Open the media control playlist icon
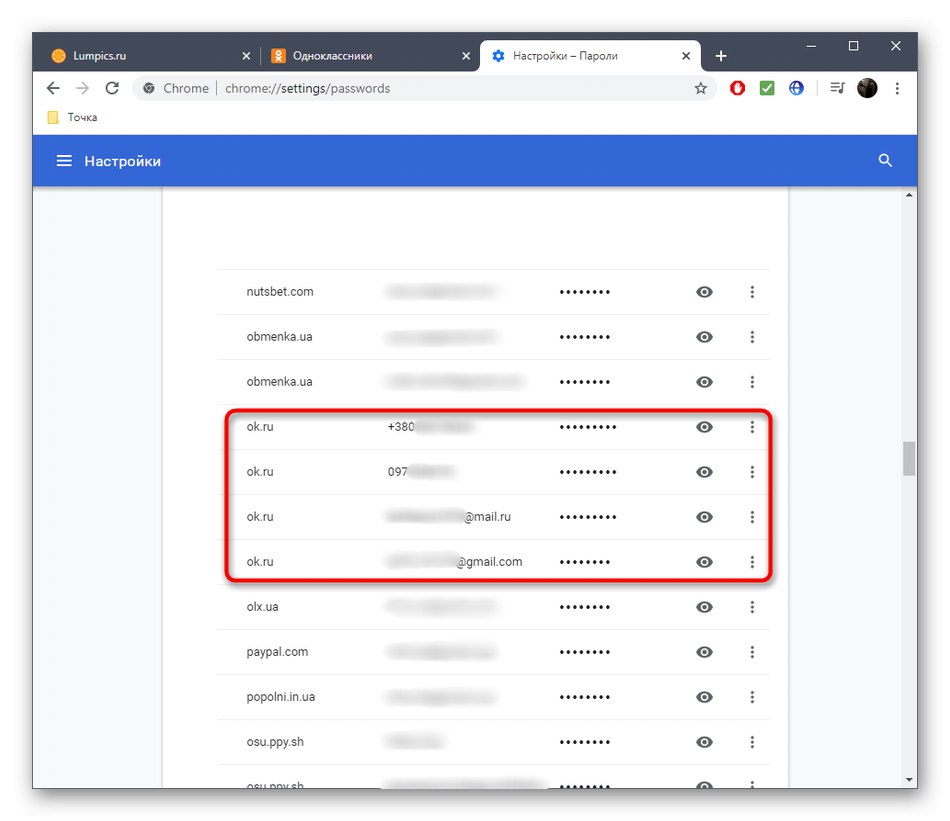The image size is (950, 821). pyautogui.click(x=837, y=88)
